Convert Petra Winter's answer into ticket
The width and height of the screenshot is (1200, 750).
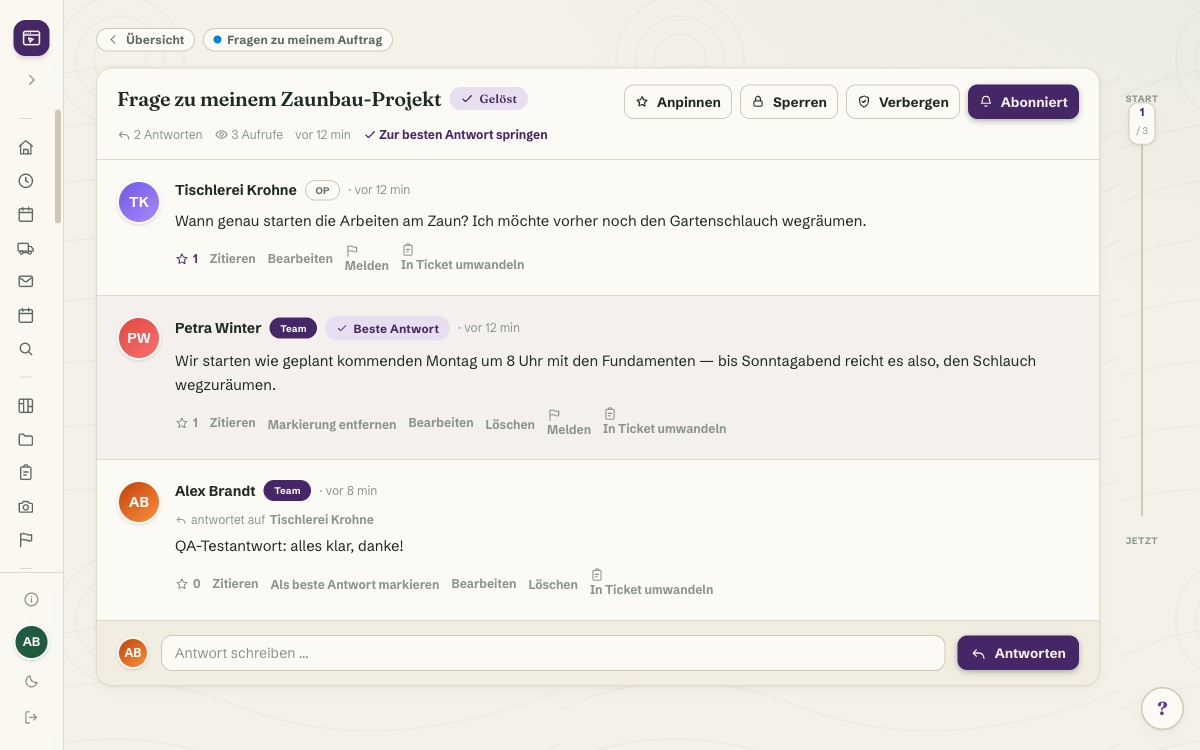[x=664, y=422]
